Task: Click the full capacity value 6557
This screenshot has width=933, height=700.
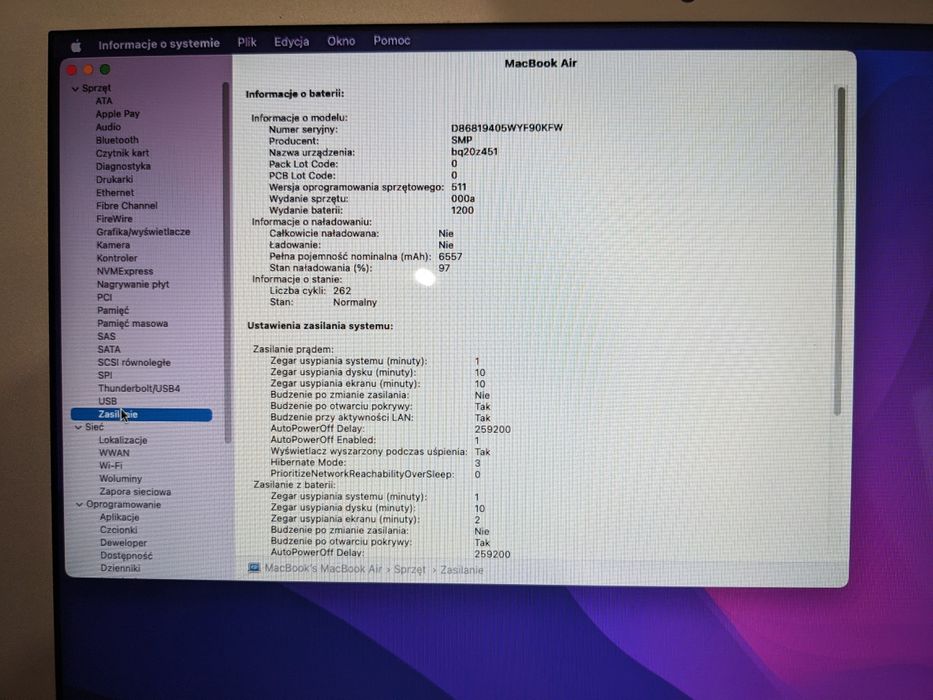Action: [x=450, y=257]
